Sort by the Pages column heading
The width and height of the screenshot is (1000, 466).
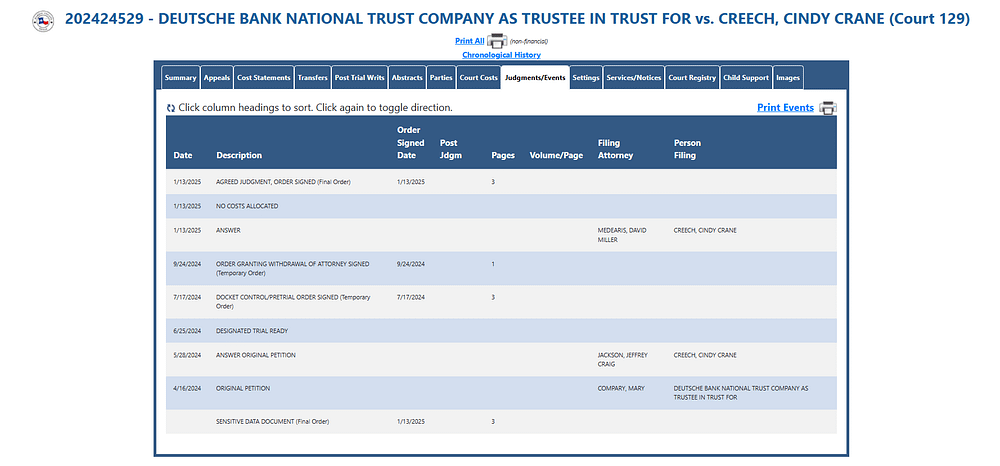coord(503,155)
